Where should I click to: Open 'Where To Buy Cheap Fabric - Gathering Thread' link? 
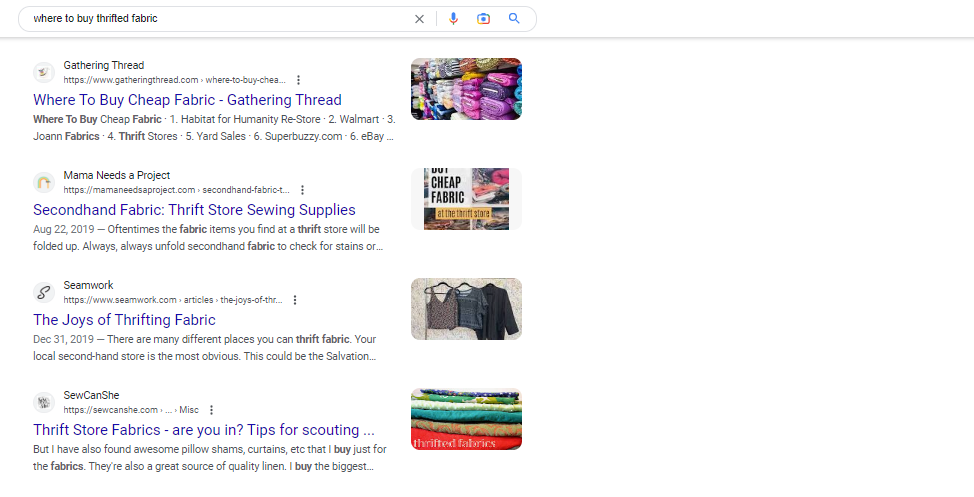pos(187,100)
